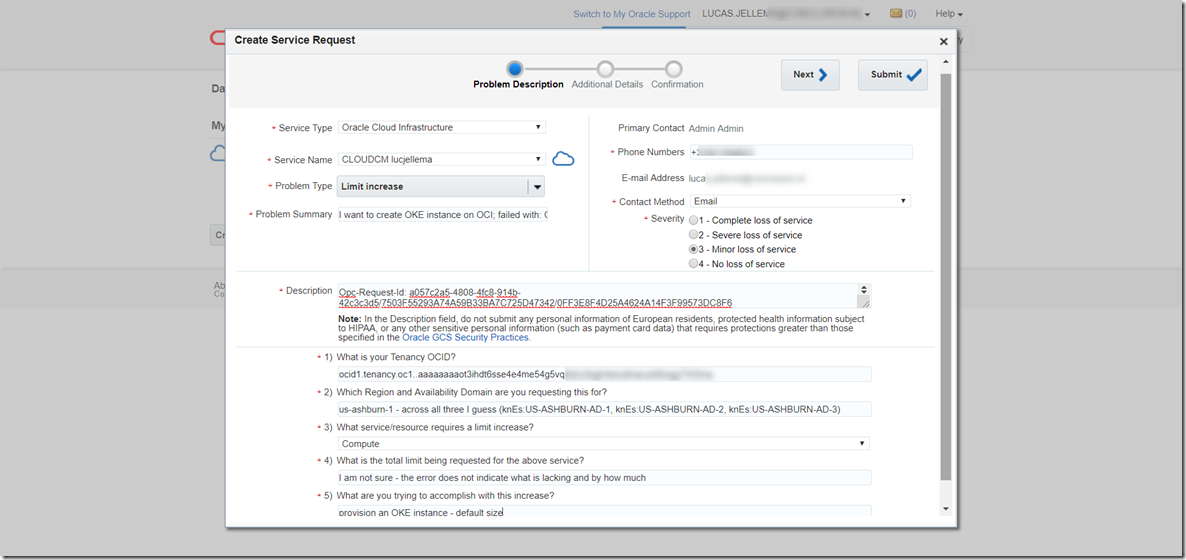The image size is (1186, 560).
Task: Close the Create Service Request dialog
Action: pyautogui.click(x=943, y=42)
